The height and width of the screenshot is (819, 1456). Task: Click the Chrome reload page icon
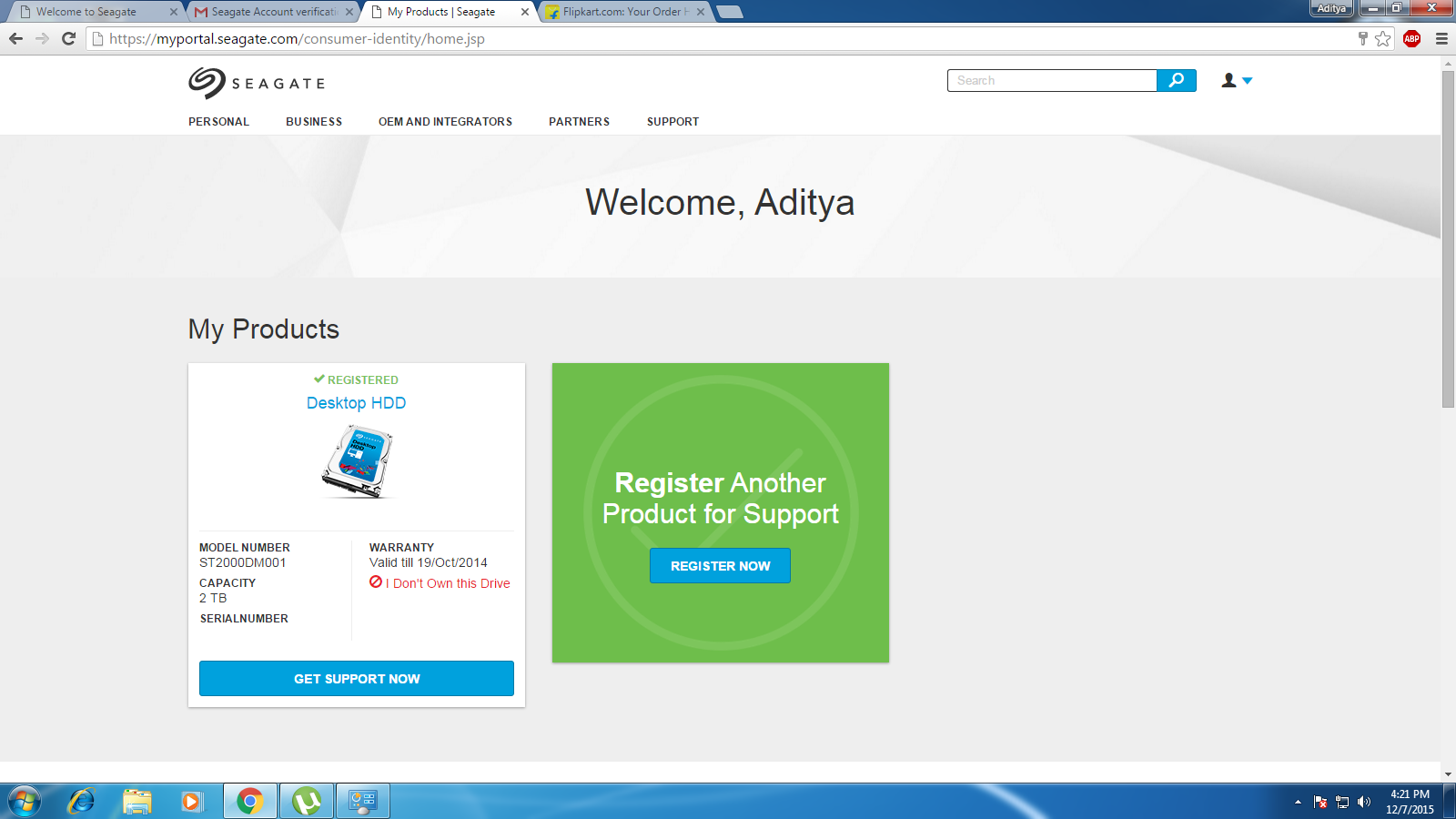68,38
